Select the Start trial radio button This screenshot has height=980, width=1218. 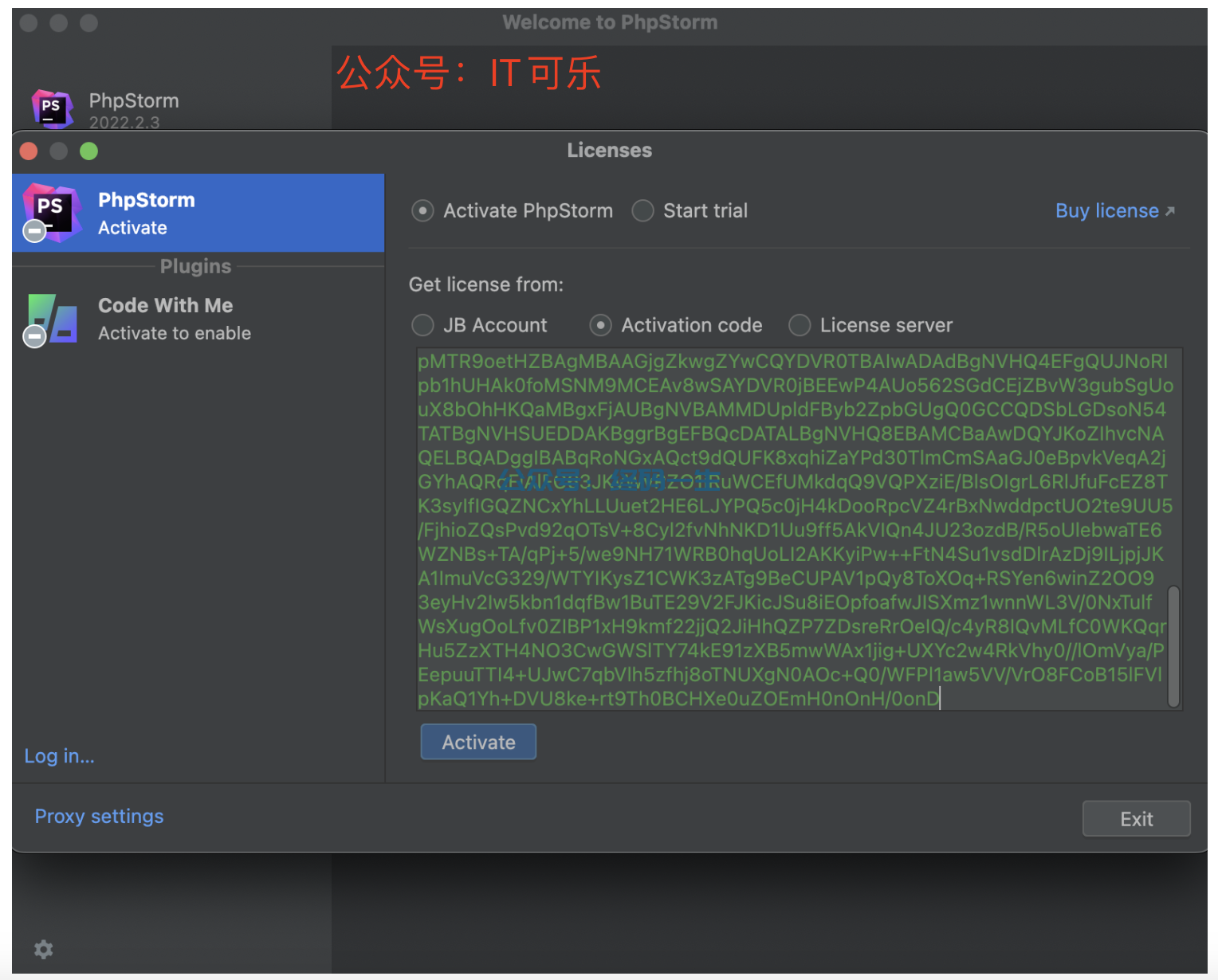(642, 211)
